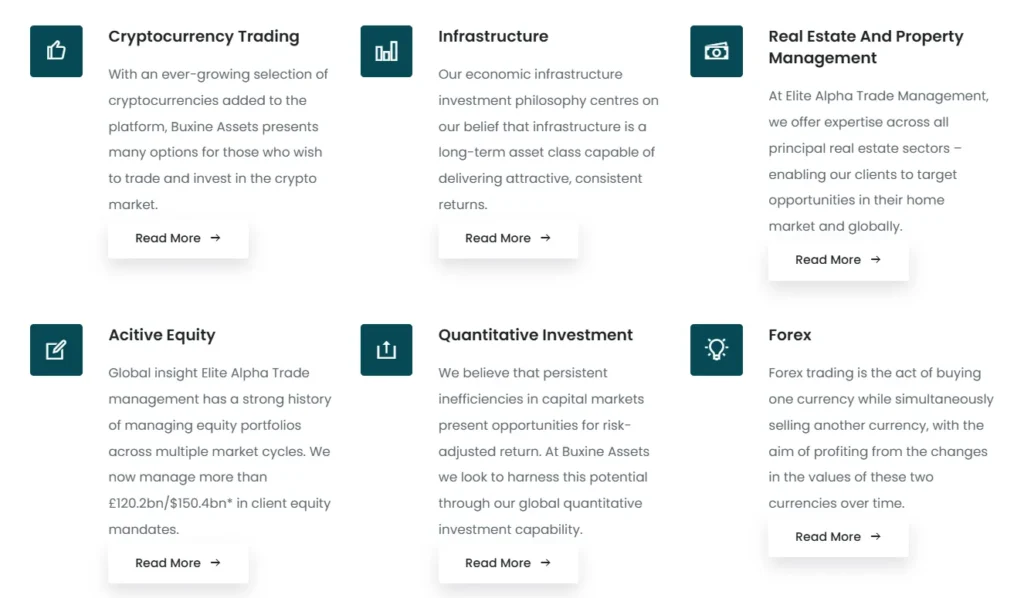The height and width of the screenshot is (598, 1024).
Task: Select the Quantitative Investment heading
Action: (x=535, y=336)
